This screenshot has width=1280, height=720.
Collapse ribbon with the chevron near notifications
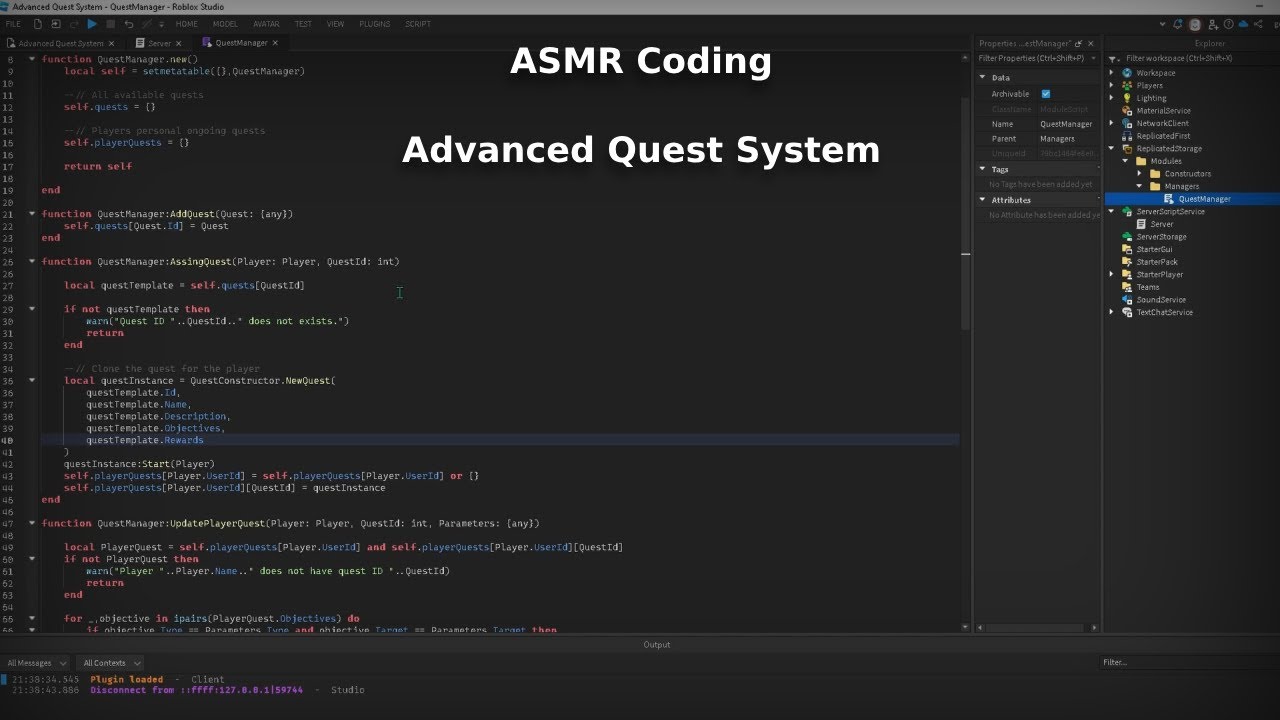[x=1163, y=24]
